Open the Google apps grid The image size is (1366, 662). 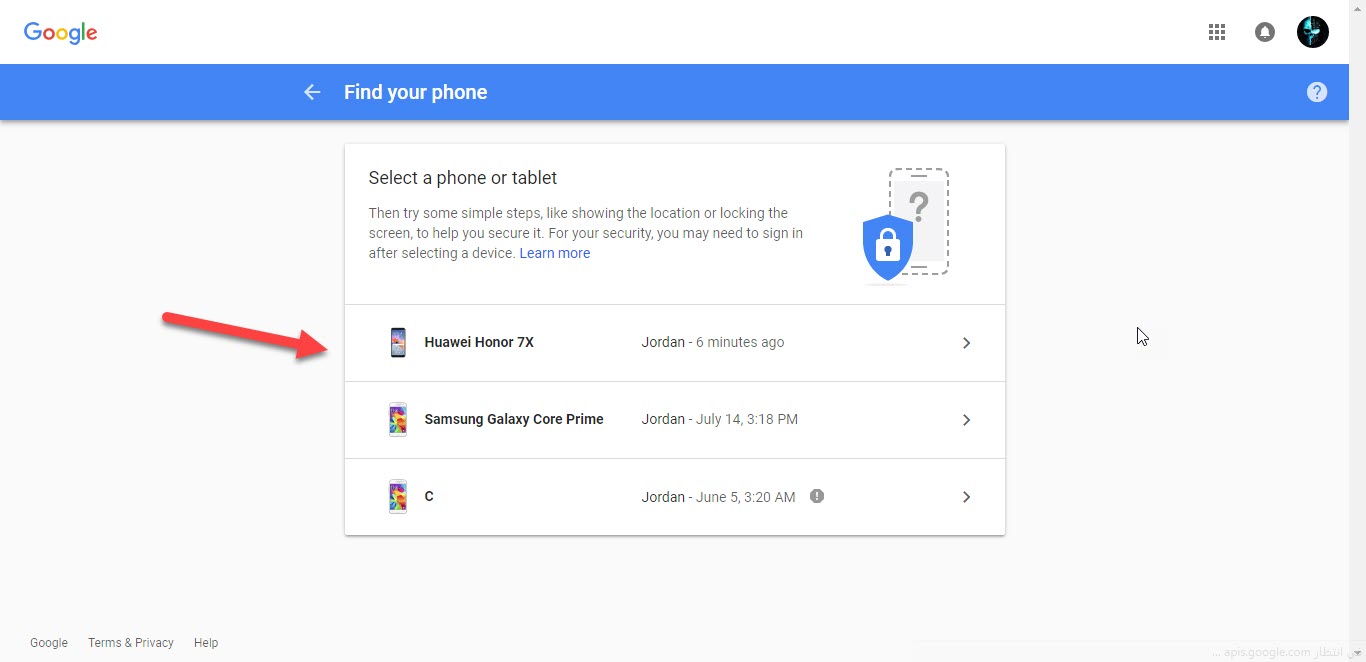point(1217,32)
